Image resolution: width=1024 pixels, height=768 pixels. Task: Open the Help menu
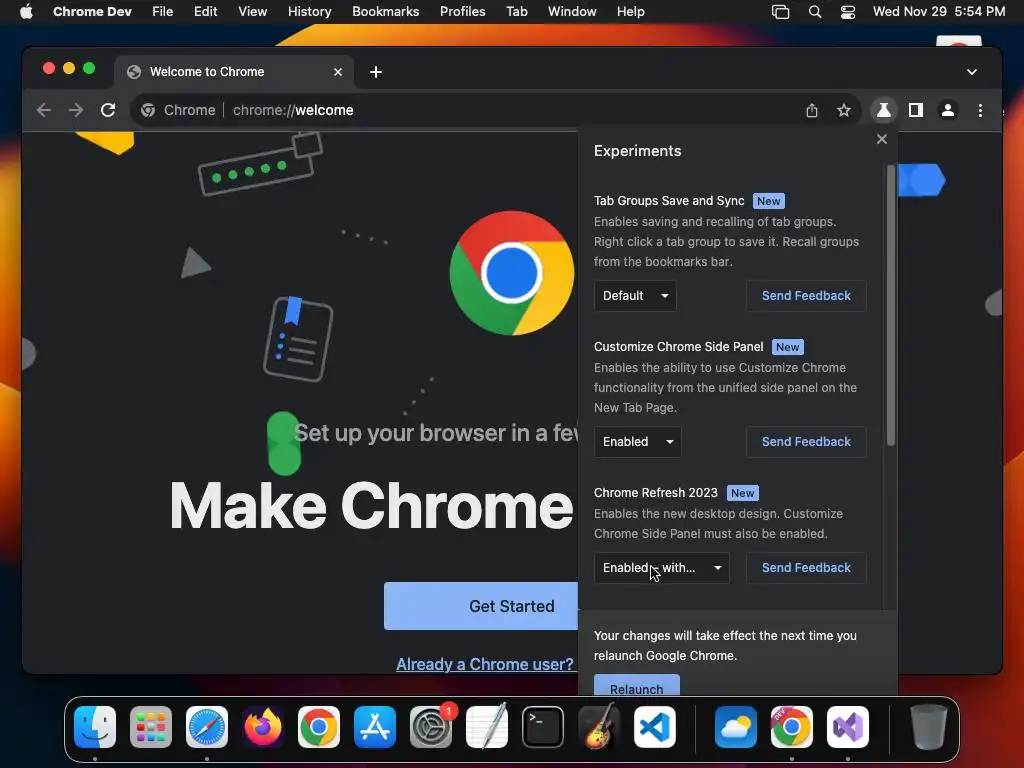(631, 11)
